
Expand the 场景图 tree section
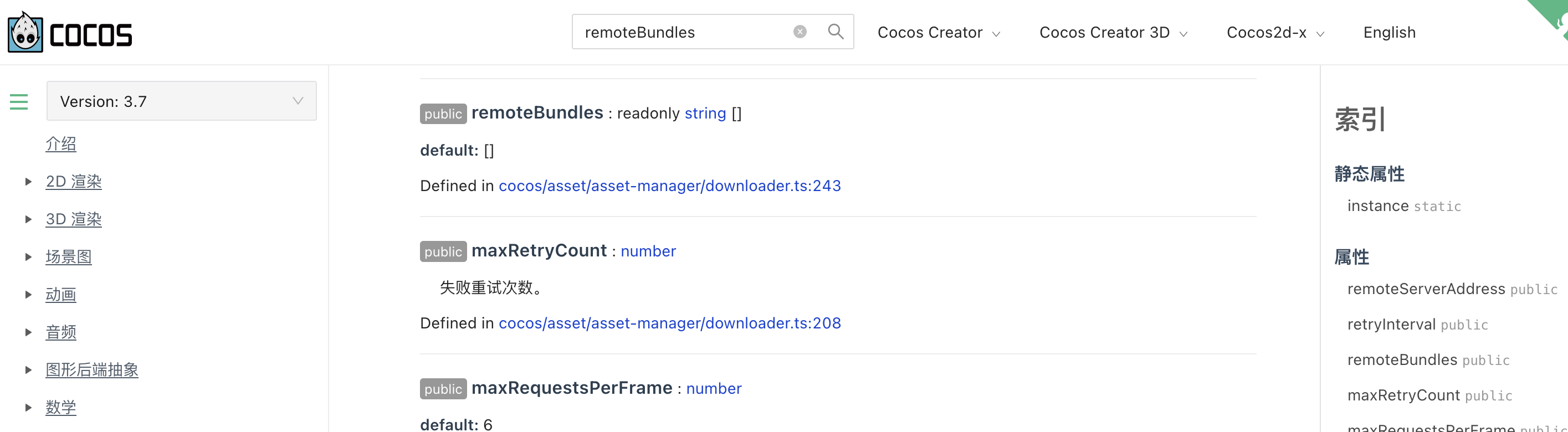click(28, 258)
